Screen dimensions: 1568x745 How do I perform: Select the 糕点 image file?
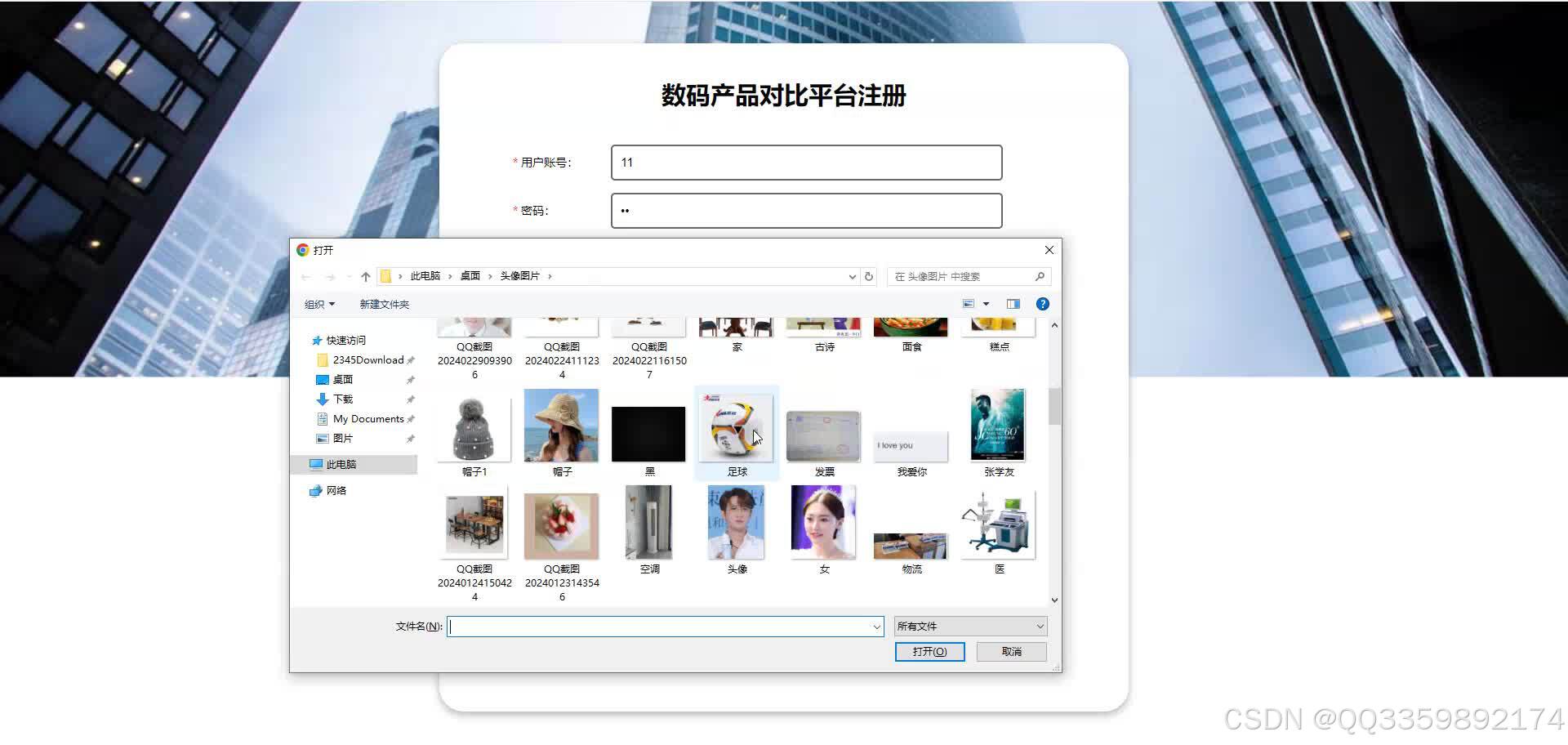point(999,336)
